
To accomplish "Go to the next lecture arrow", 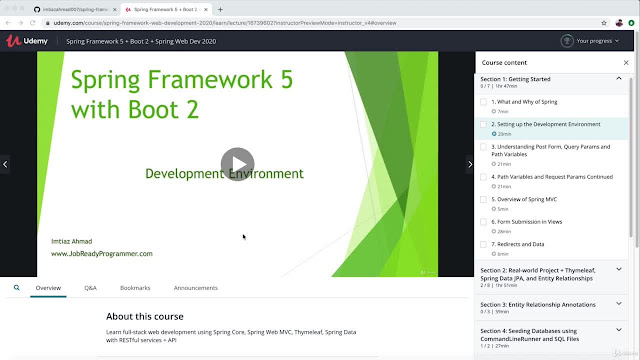I will coord(470,164).
